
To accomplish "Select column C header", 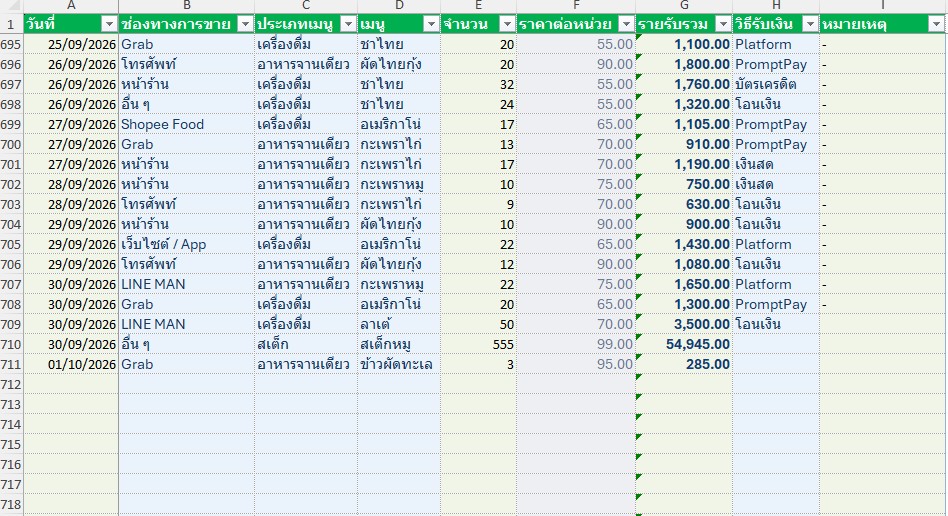I will point(306,6).
